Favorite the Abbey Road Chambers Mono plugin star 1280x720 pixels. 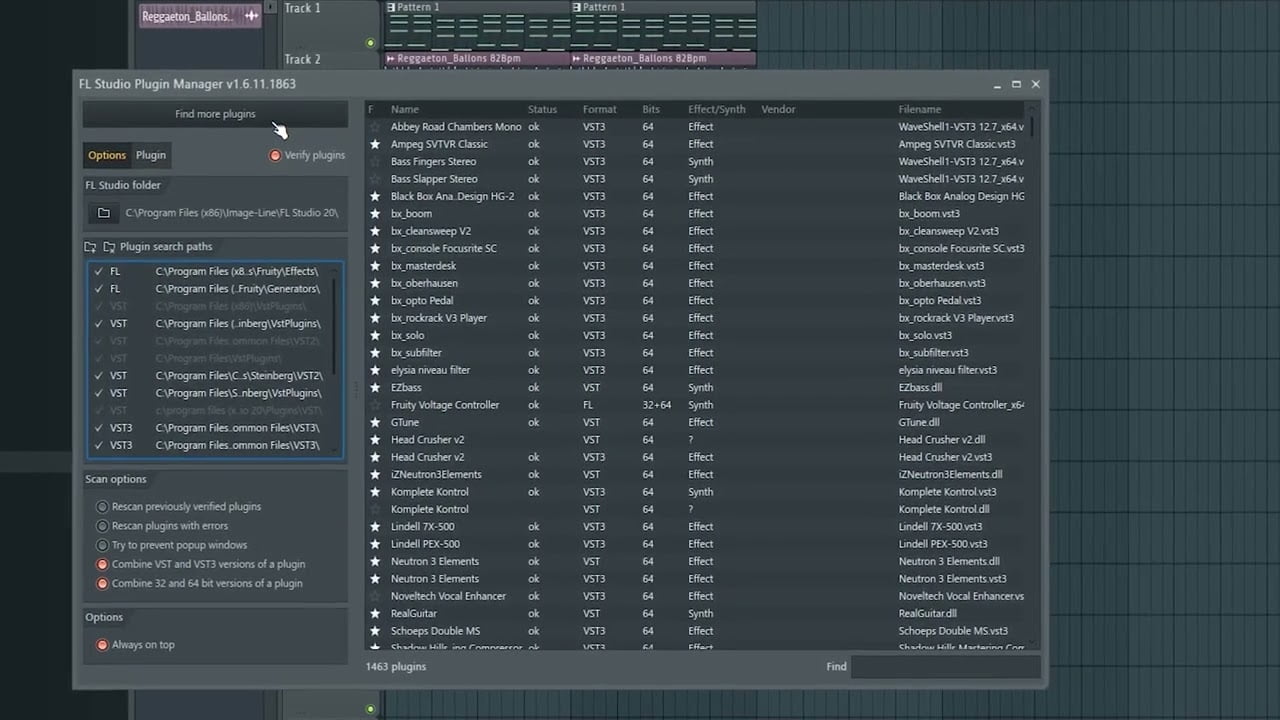click(x=375, y=127)
